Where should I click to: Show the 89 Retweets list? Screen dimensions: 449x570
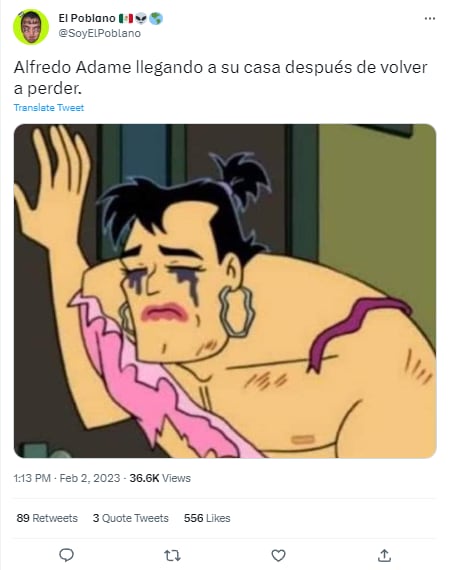point(47,518)
